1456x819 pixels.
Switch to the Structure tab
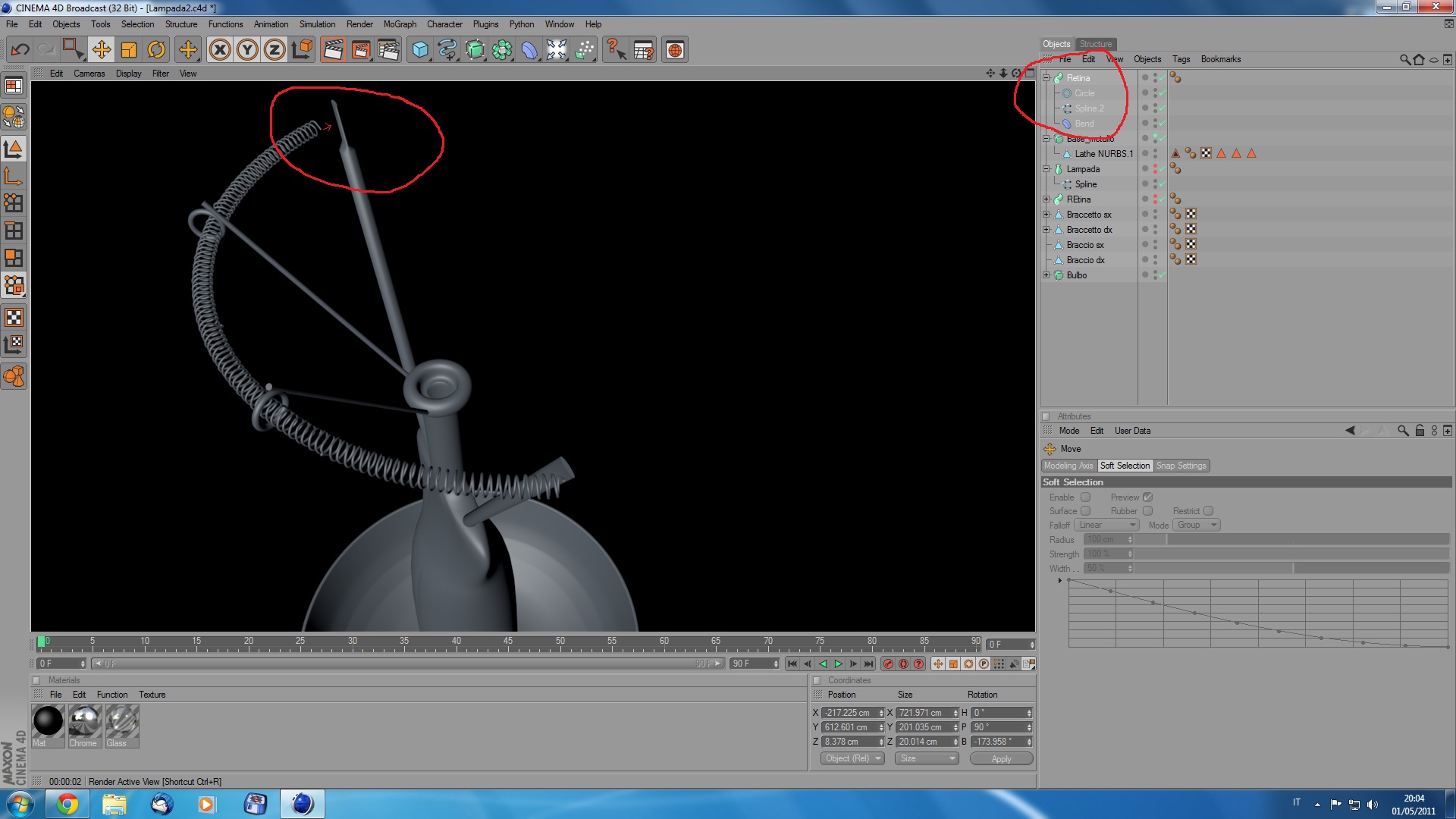[x=1095, y=44]
